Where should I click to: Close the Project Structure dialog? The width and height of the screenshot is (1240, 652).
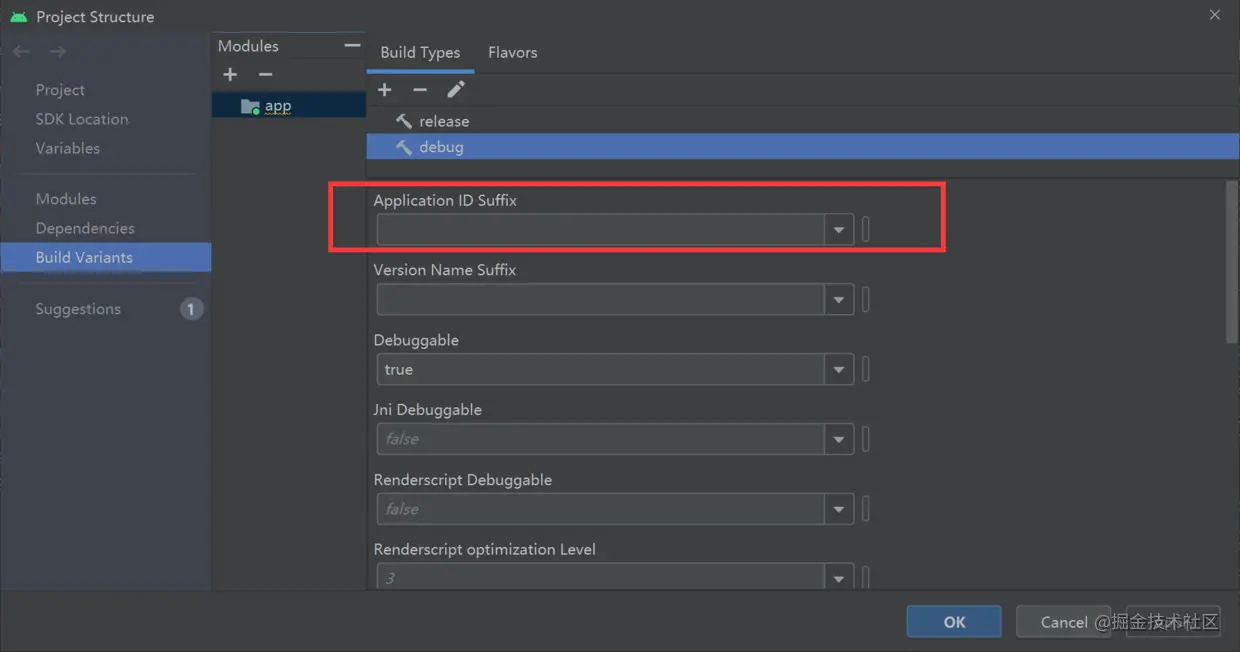coord(1215,15)
